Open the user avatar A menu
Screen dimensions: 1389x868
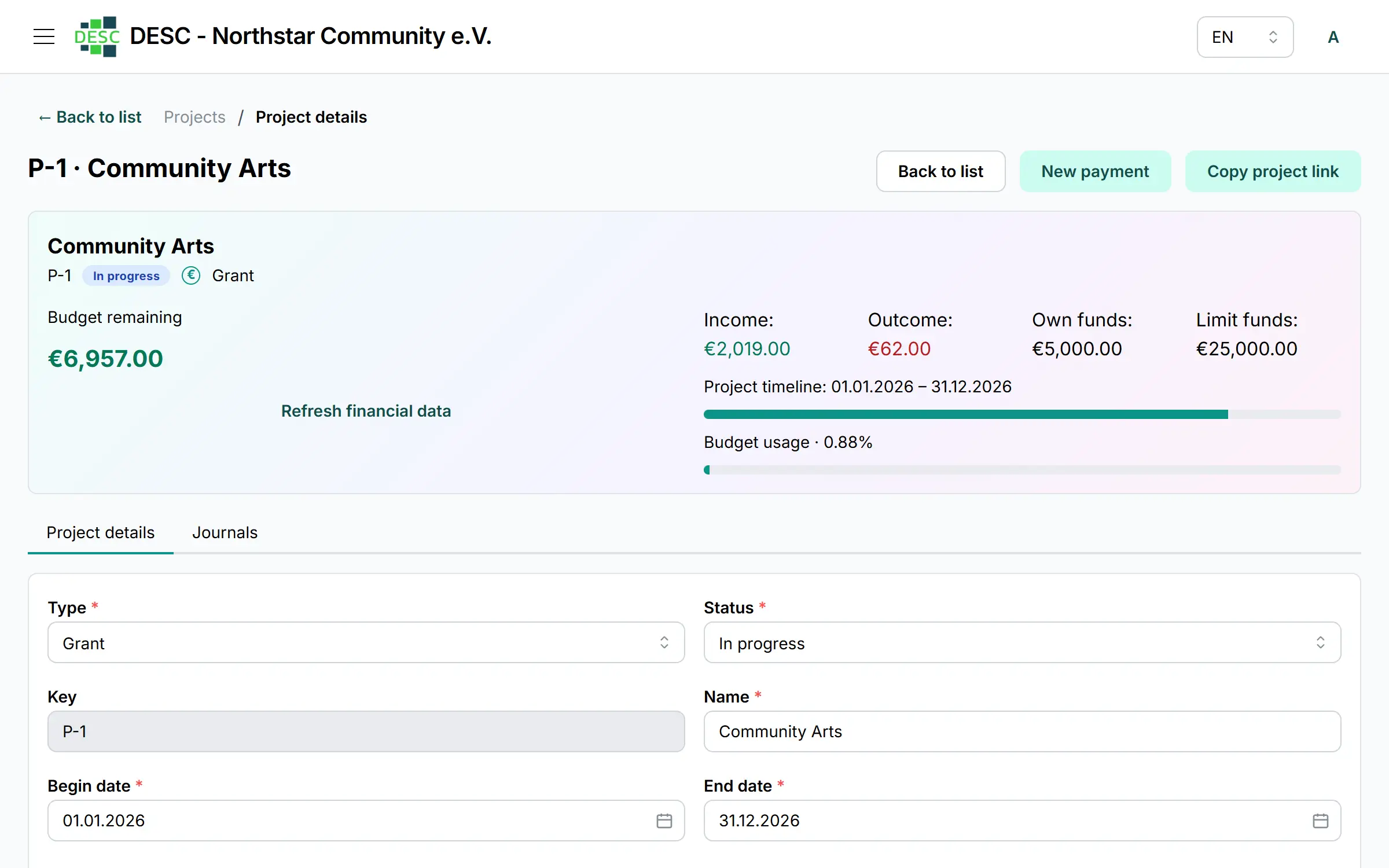pos(1333,37)
